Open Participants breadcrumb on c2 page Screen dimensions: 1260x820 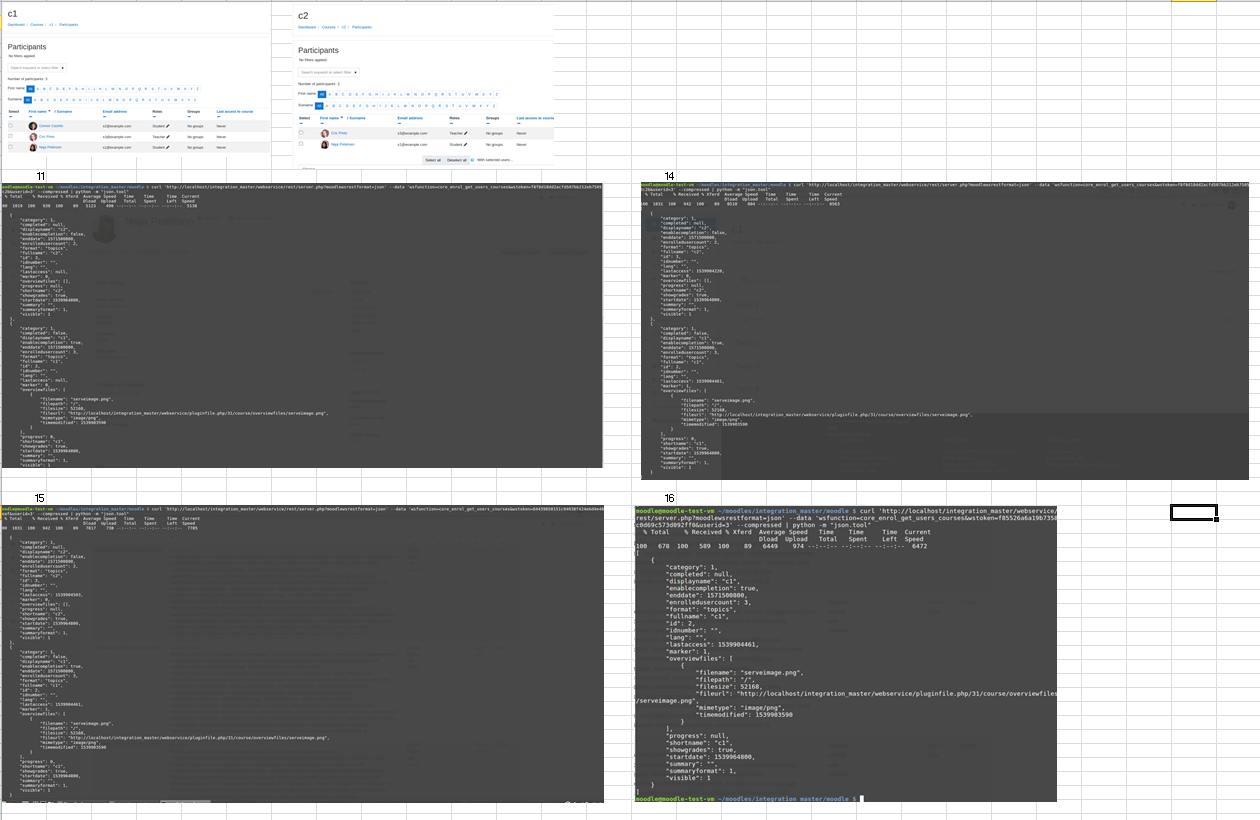pyautogui.click(x=362, y=27)
